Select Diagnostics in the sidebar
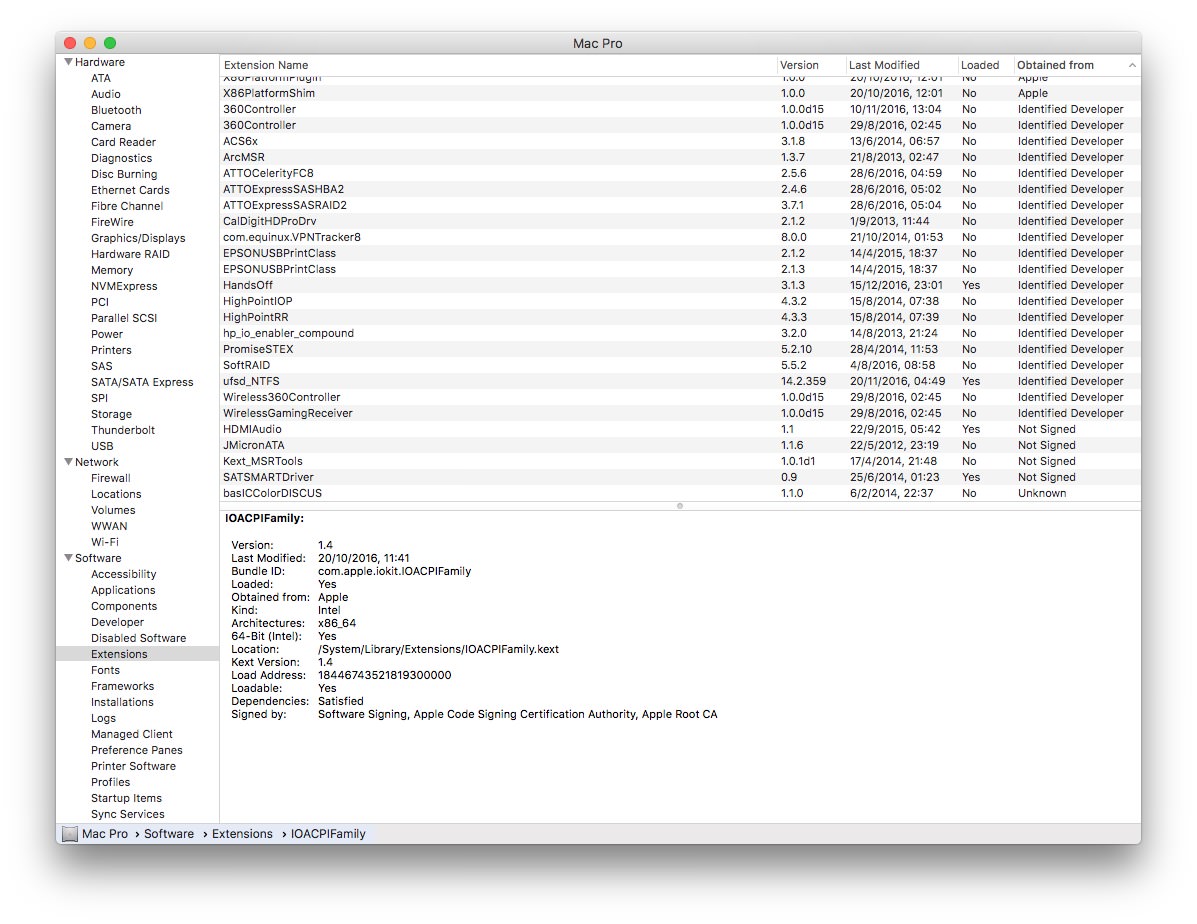Screen dimensions: 1197x924 pyautogui.click(x=121, y=158)
